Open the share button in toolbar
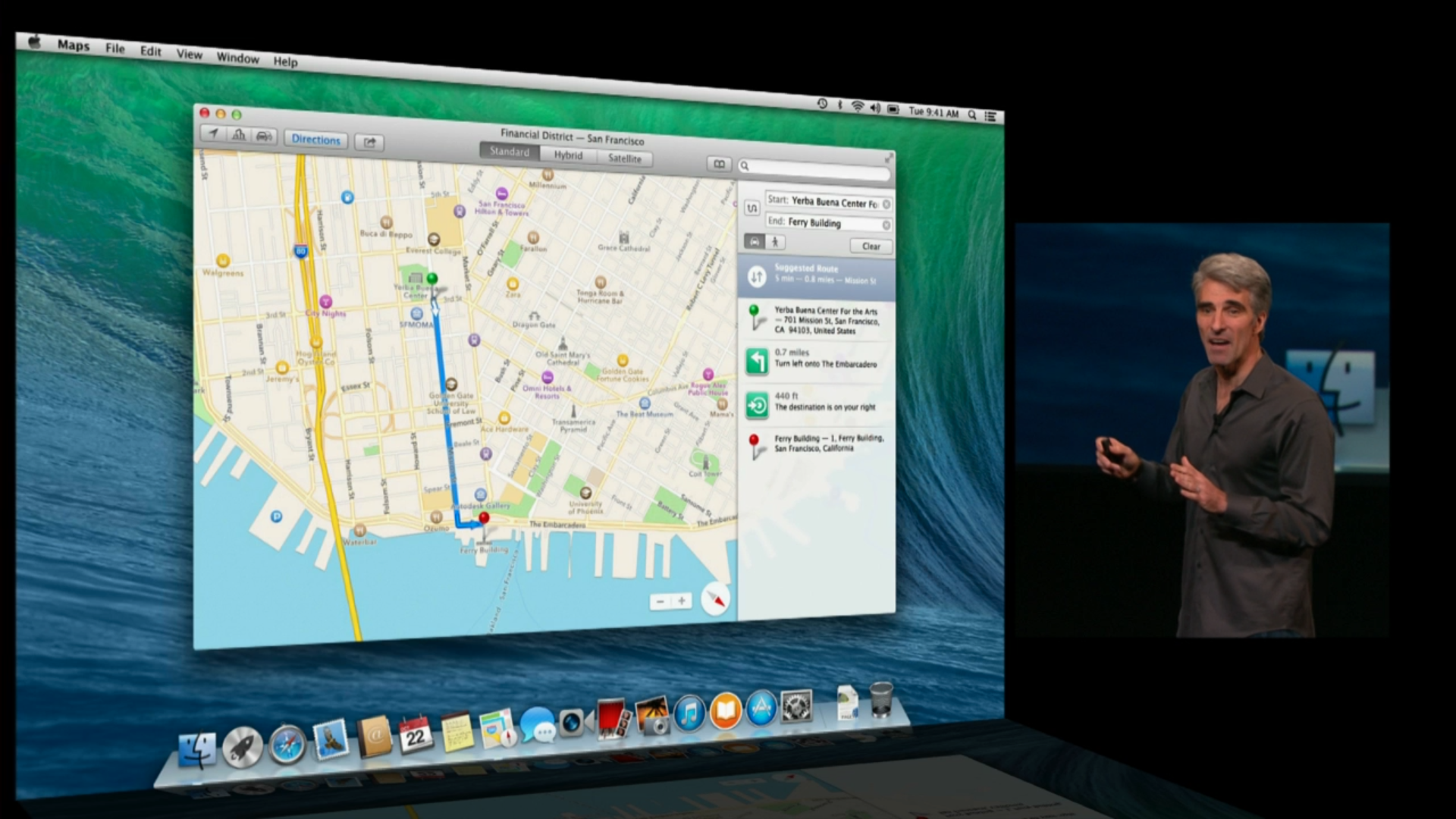The height and width of the screenshot is (819, 1456). [369, 143]
